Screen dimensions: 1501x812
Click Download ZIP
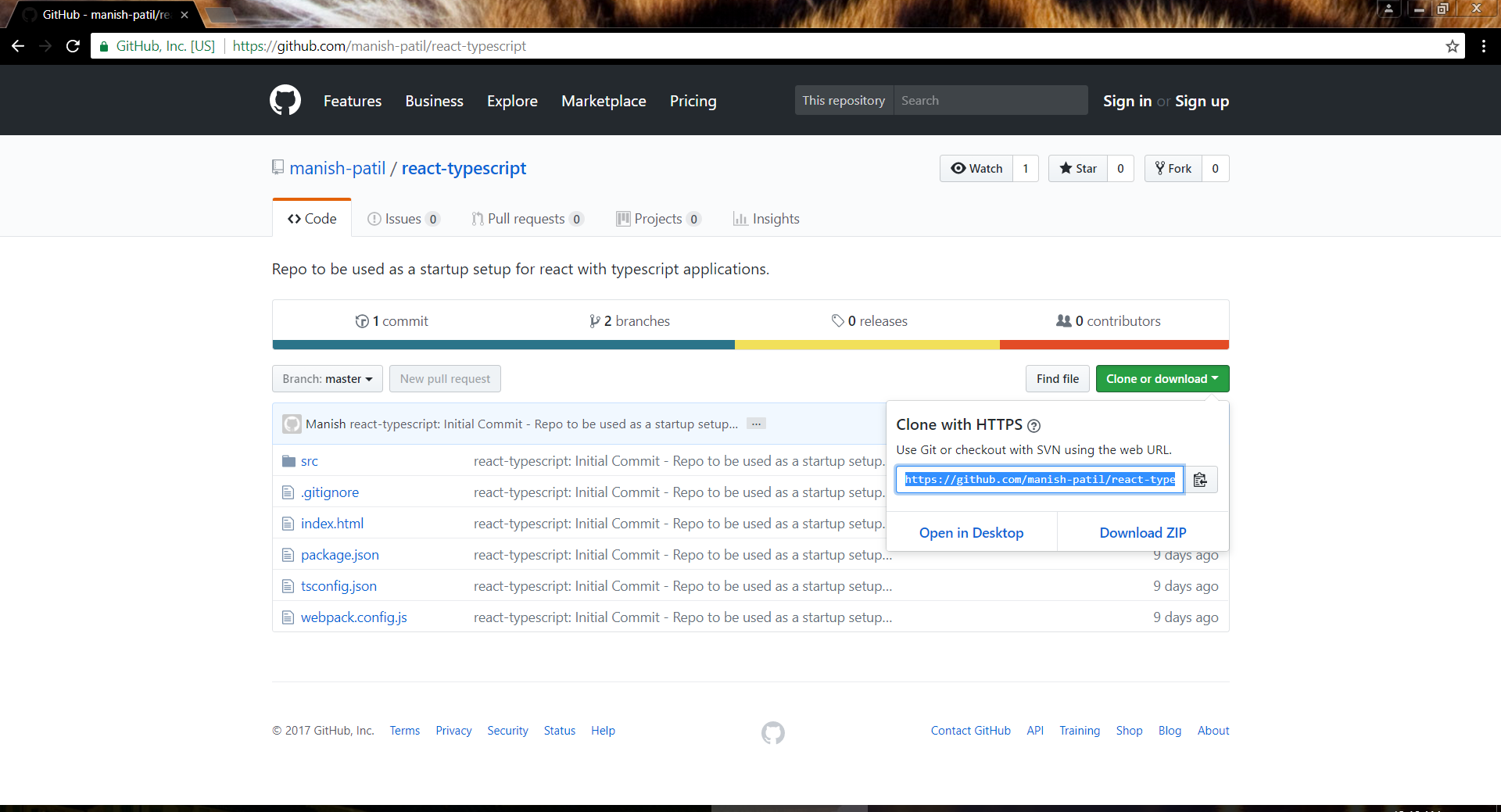(x=1142, y=533)
